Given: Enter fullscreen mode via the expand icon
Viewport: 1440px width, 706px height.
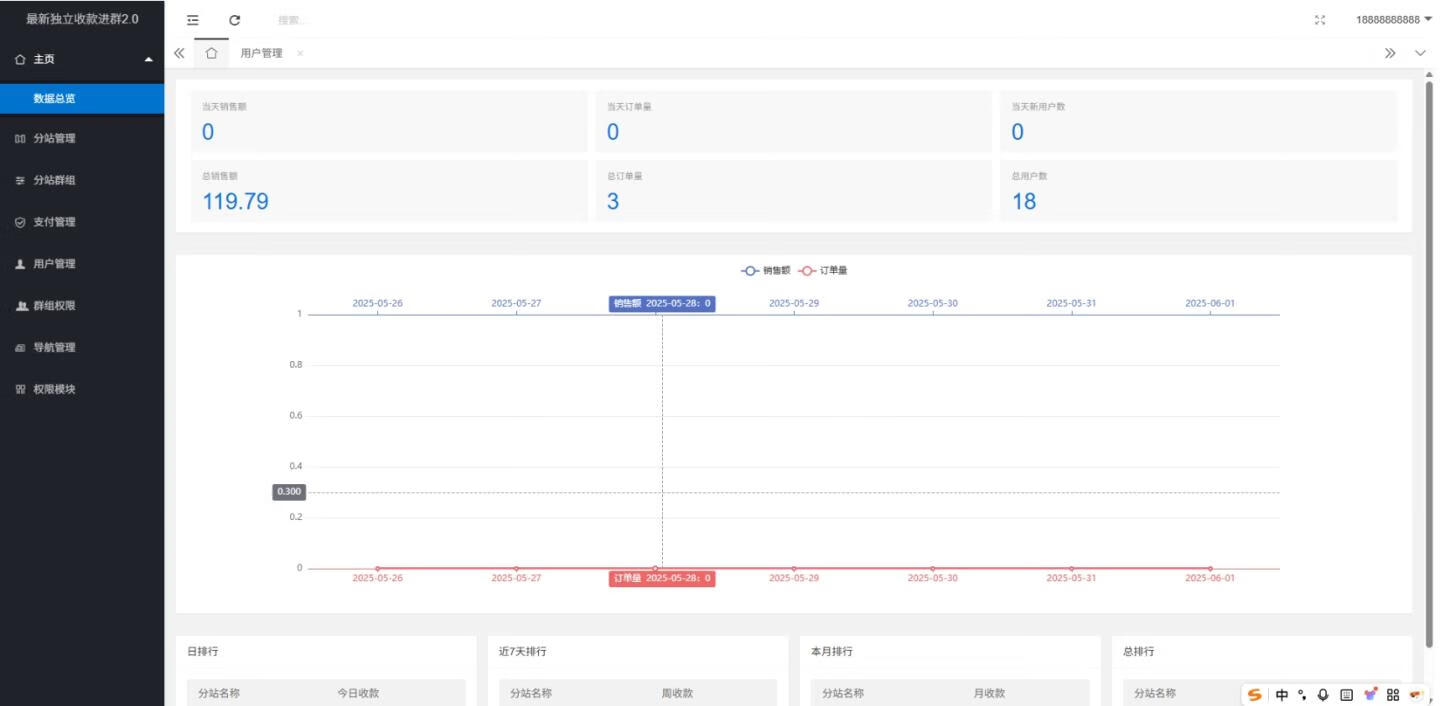Looking at the screenshot, I should pos(1320,19).
